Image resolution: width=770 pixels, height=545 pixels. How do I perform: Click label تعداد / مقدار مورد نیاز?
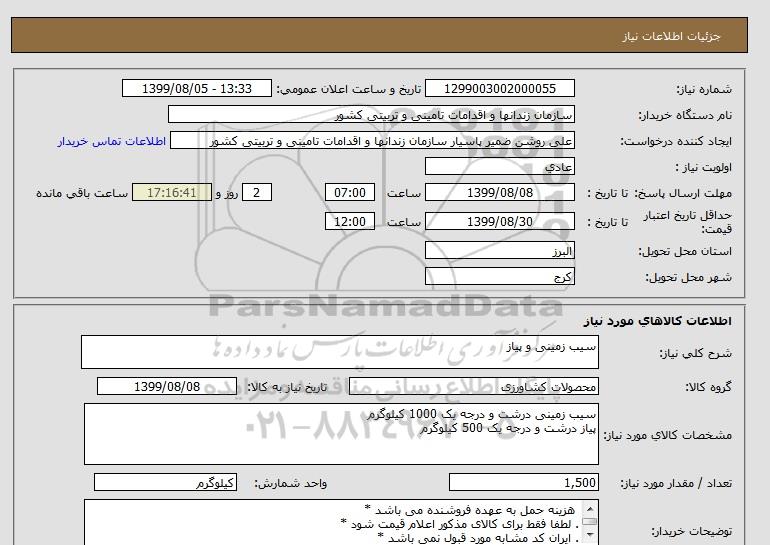676,484
